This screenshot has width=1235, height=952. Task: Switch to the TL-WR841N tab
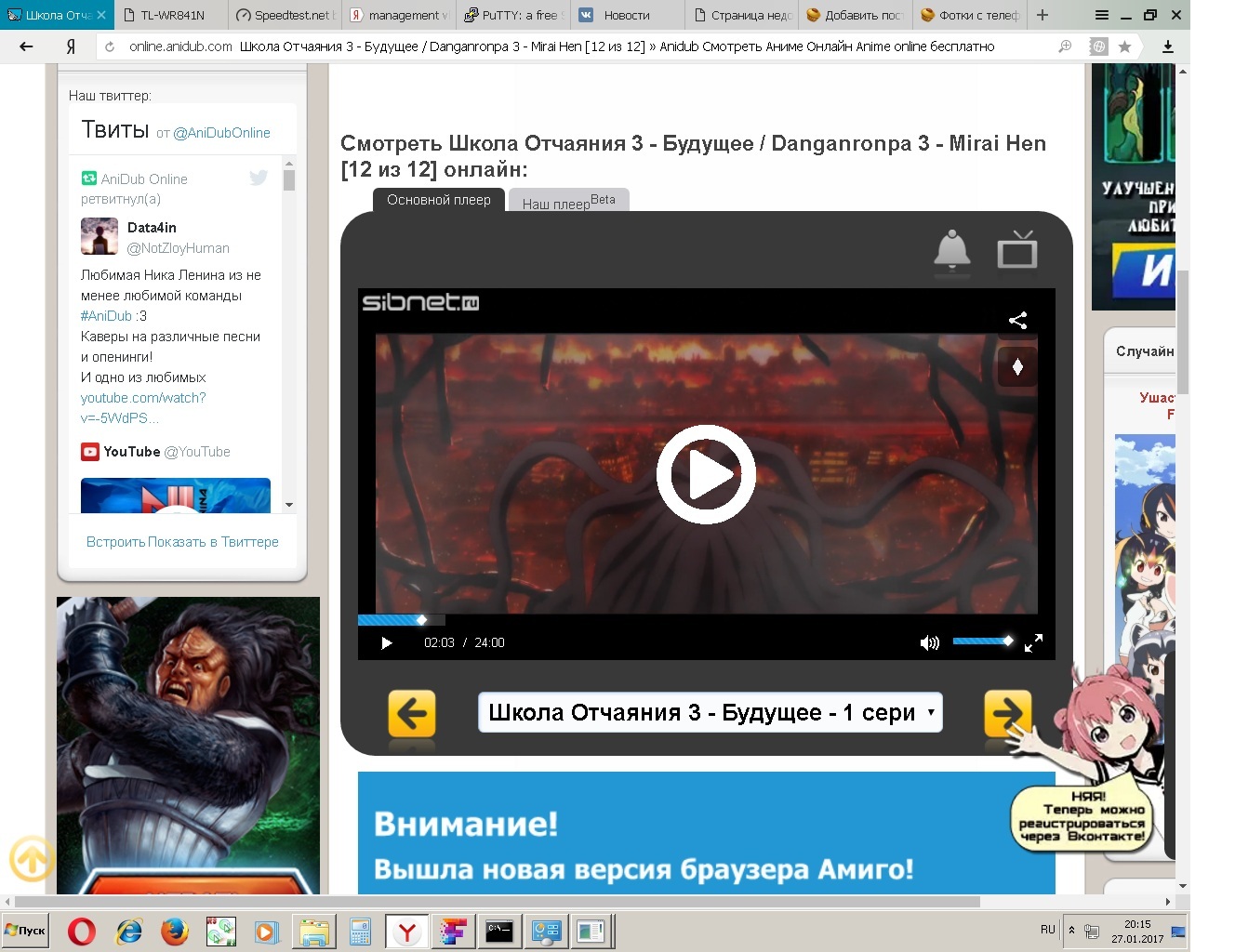click(x=172, y=15)
